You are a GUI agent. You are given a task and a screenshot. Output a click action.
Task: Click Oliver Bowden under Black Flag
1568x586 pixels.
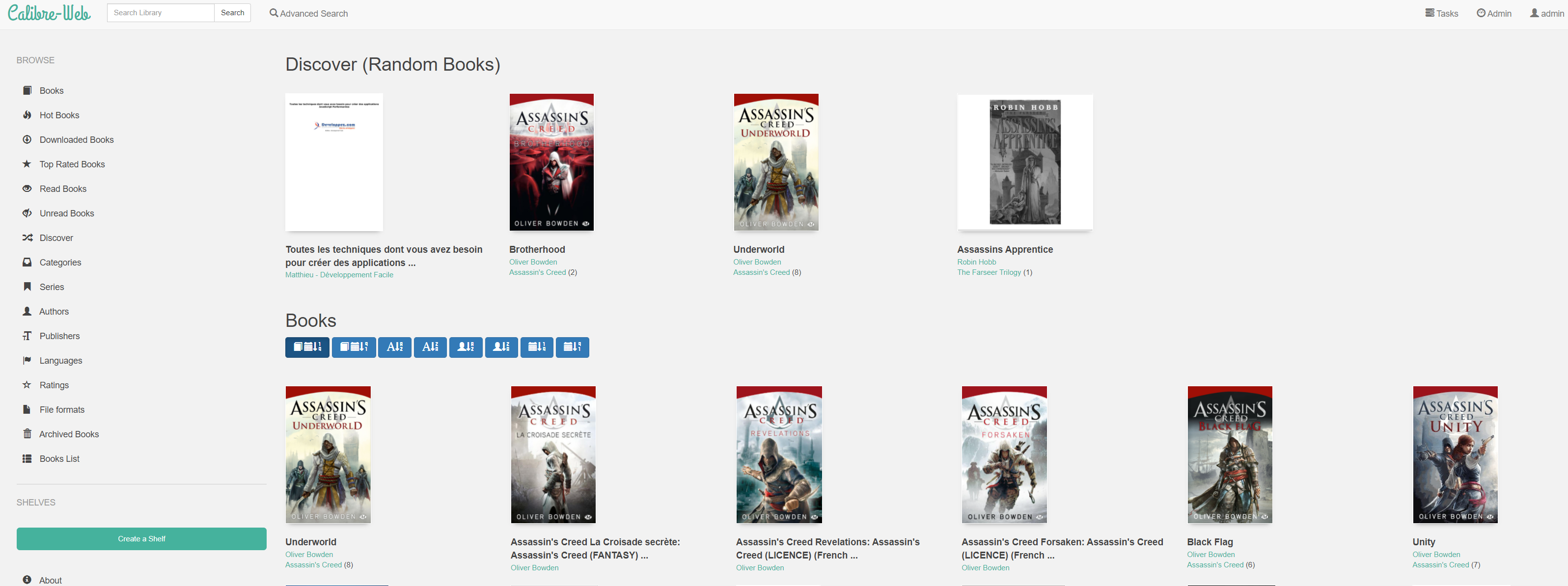click(x=1210, y=555)
